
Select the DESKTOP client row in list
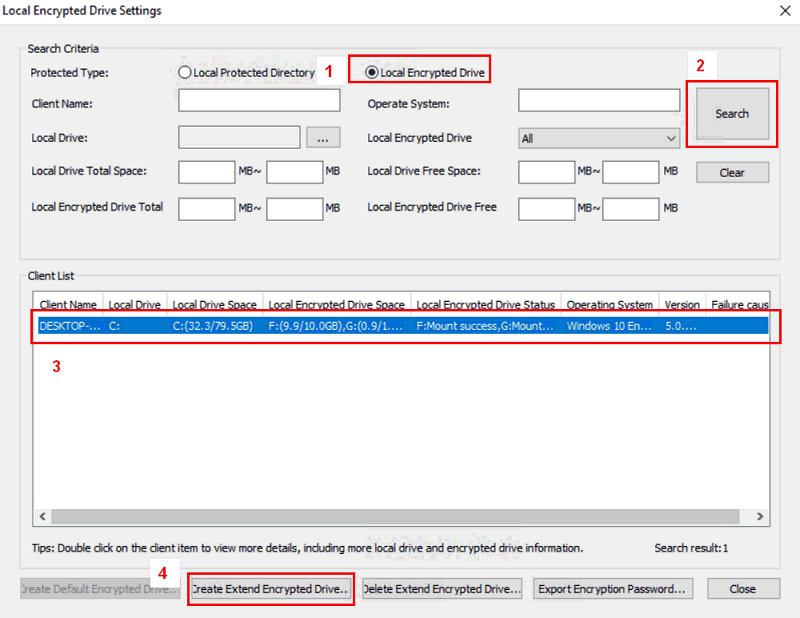tap(400, 326)
